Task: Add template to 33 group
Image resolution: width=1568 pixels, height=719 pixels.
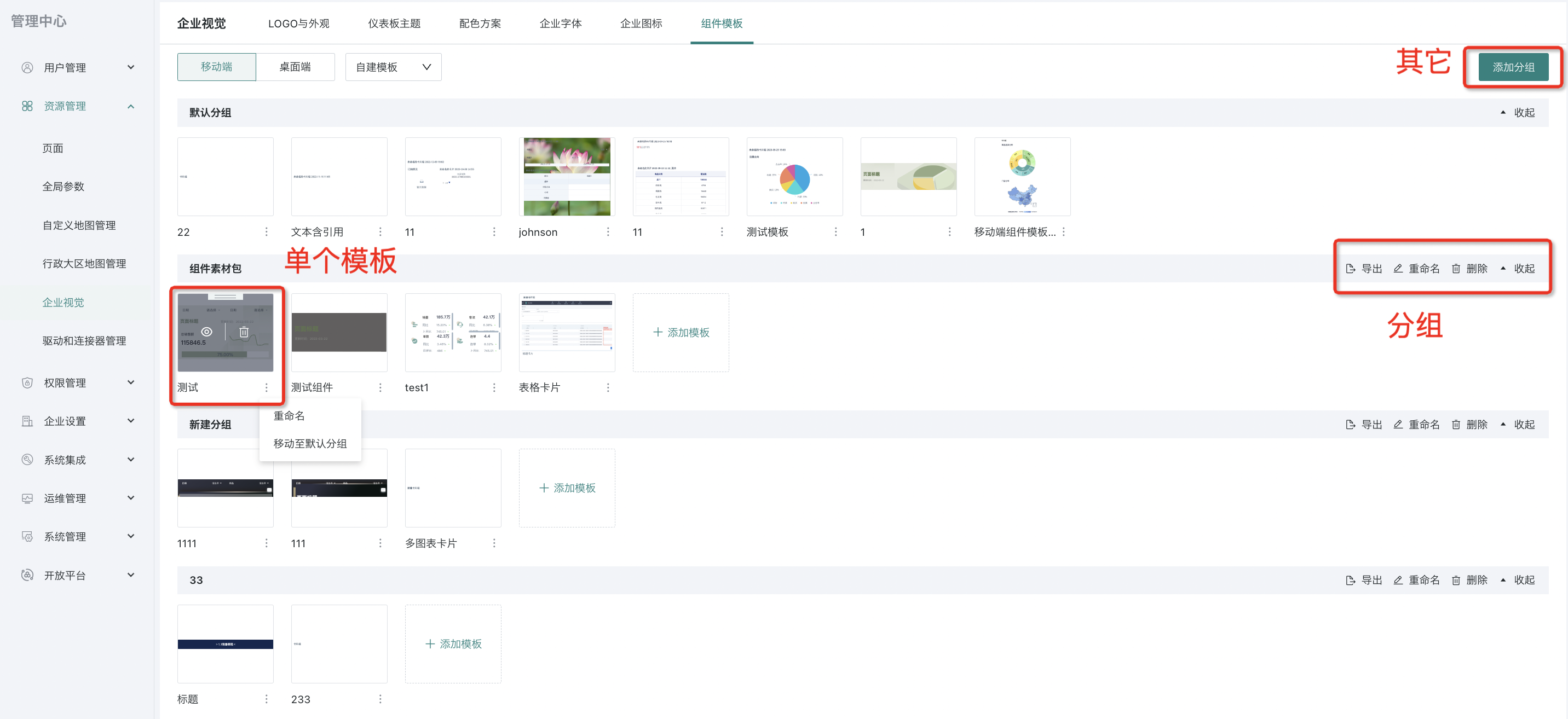Action: click(x=453, y=643)
